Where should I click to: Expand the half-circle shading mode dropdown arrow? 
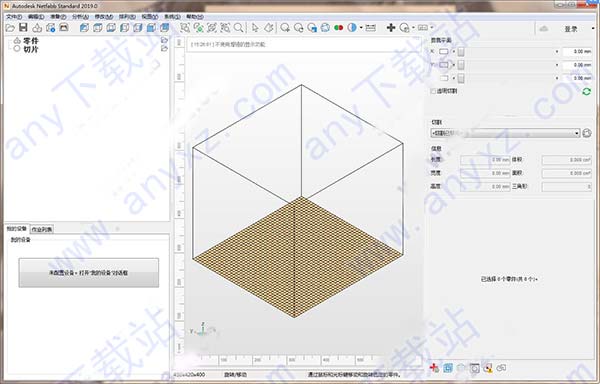361,28
